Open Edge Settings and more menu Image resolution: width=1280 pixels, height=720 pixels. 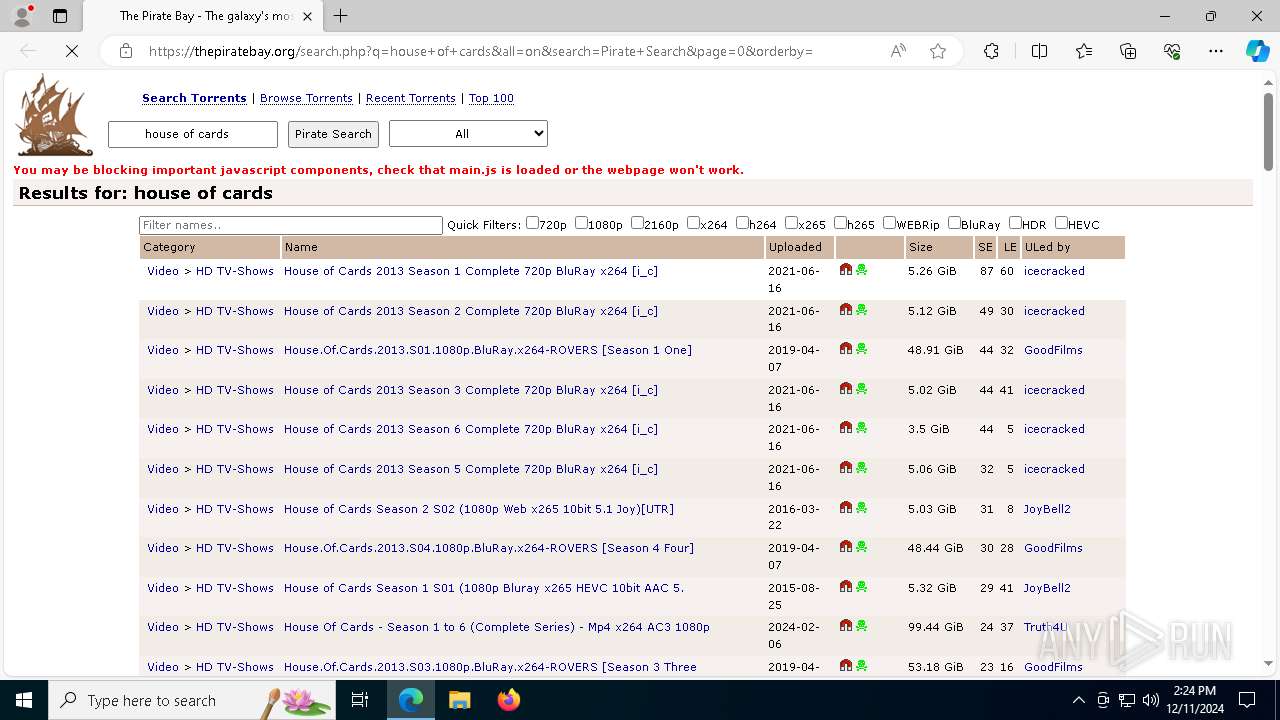tap(1216, 51)
